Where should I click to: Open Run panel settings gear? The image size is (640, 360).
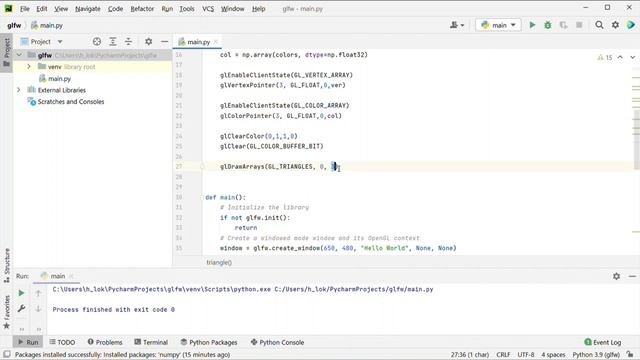coord(616,276)
